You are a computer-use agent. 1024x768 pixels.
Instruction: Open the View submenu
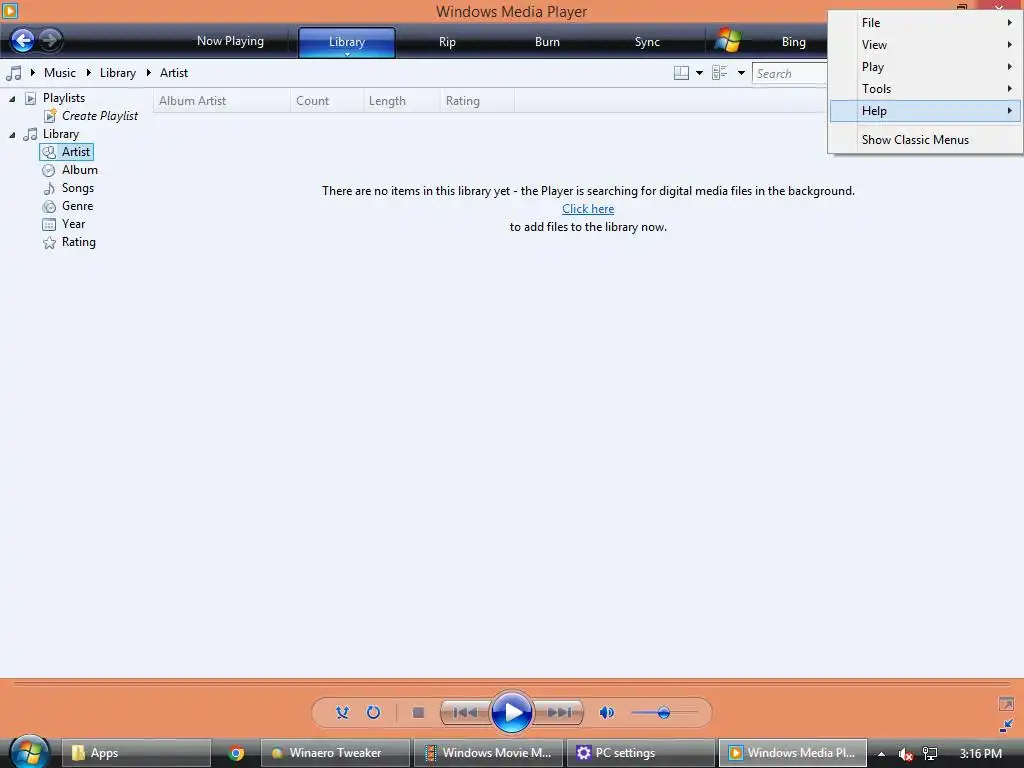(925, 45)
